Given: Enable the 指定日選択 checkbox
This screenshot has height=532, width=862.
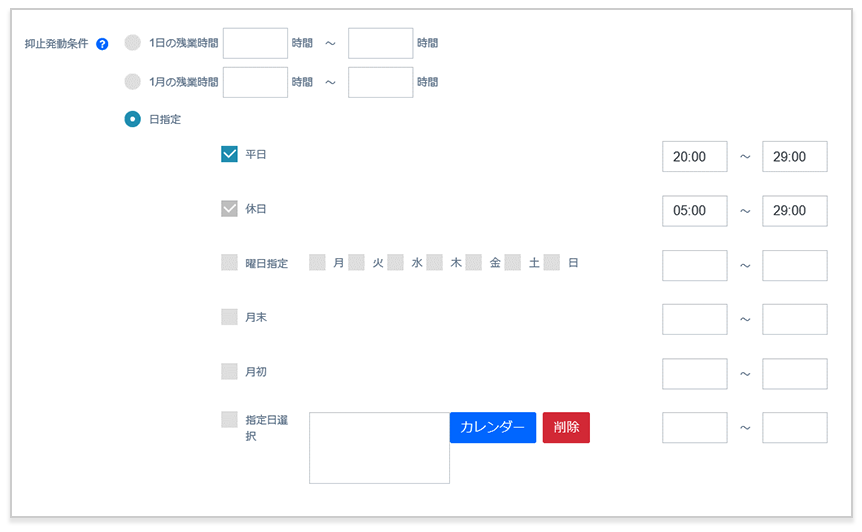Looking at the screenshot, I should 229,420.
